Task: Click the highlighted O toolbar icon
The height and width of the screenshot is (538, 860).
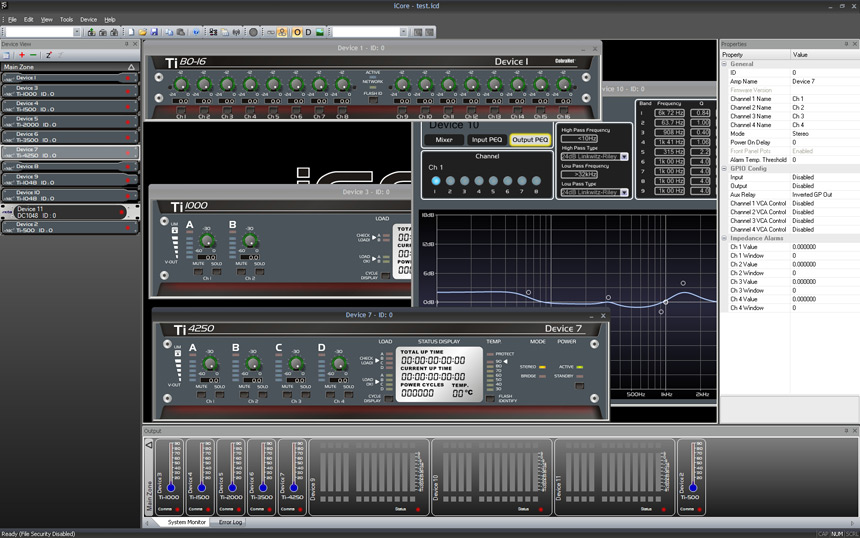Action: [296, 32]
